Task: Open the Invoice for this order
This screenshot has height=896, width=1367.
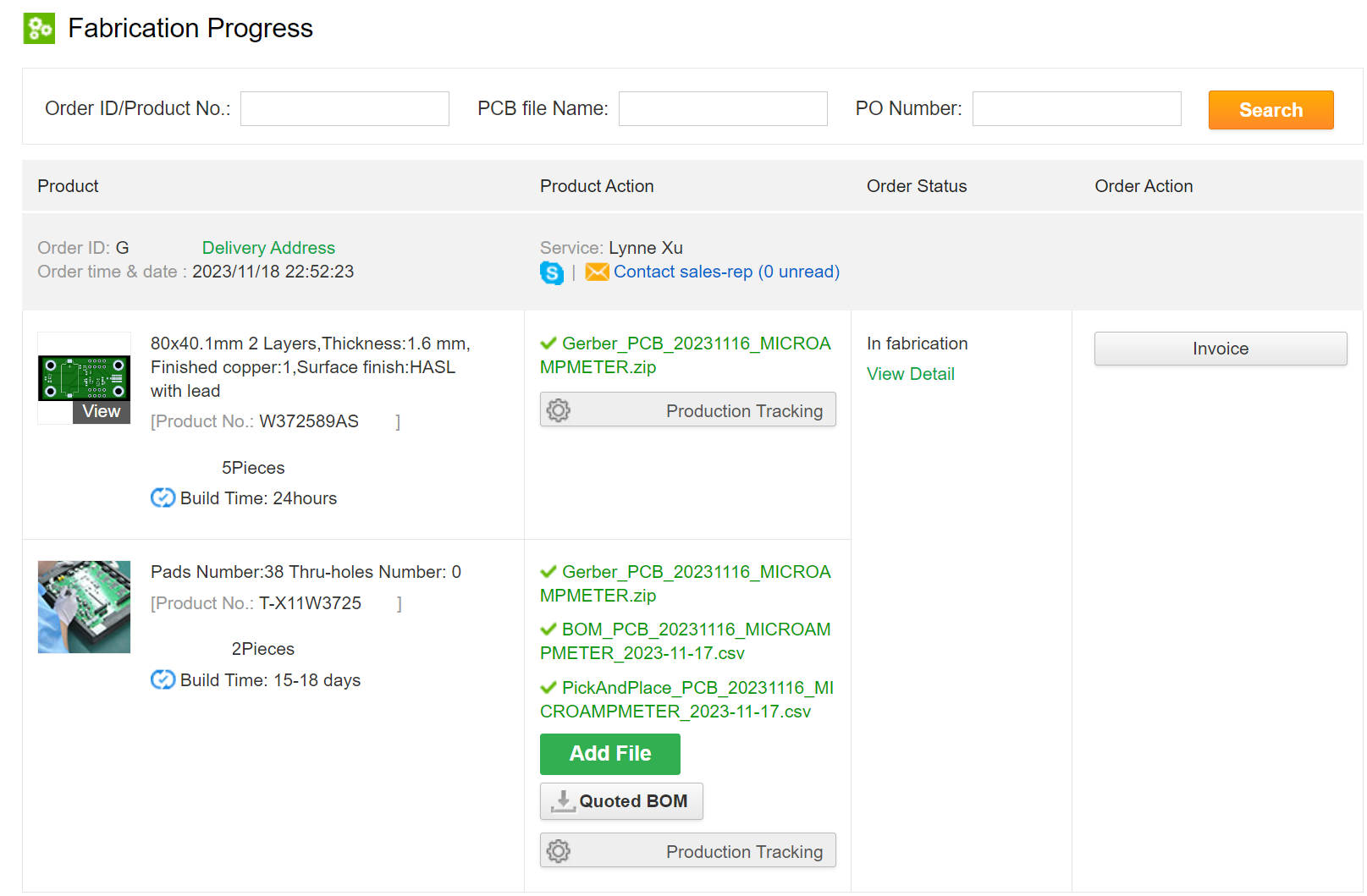Action: point(1220,349)
